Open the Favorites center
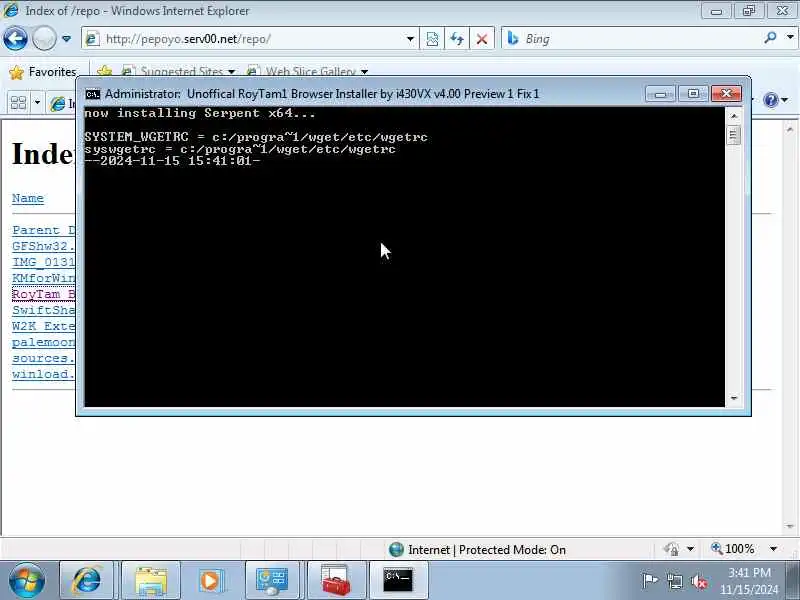The width and height of the screenshot is (800, 600). pyautogui.click(x=43, y=72)
